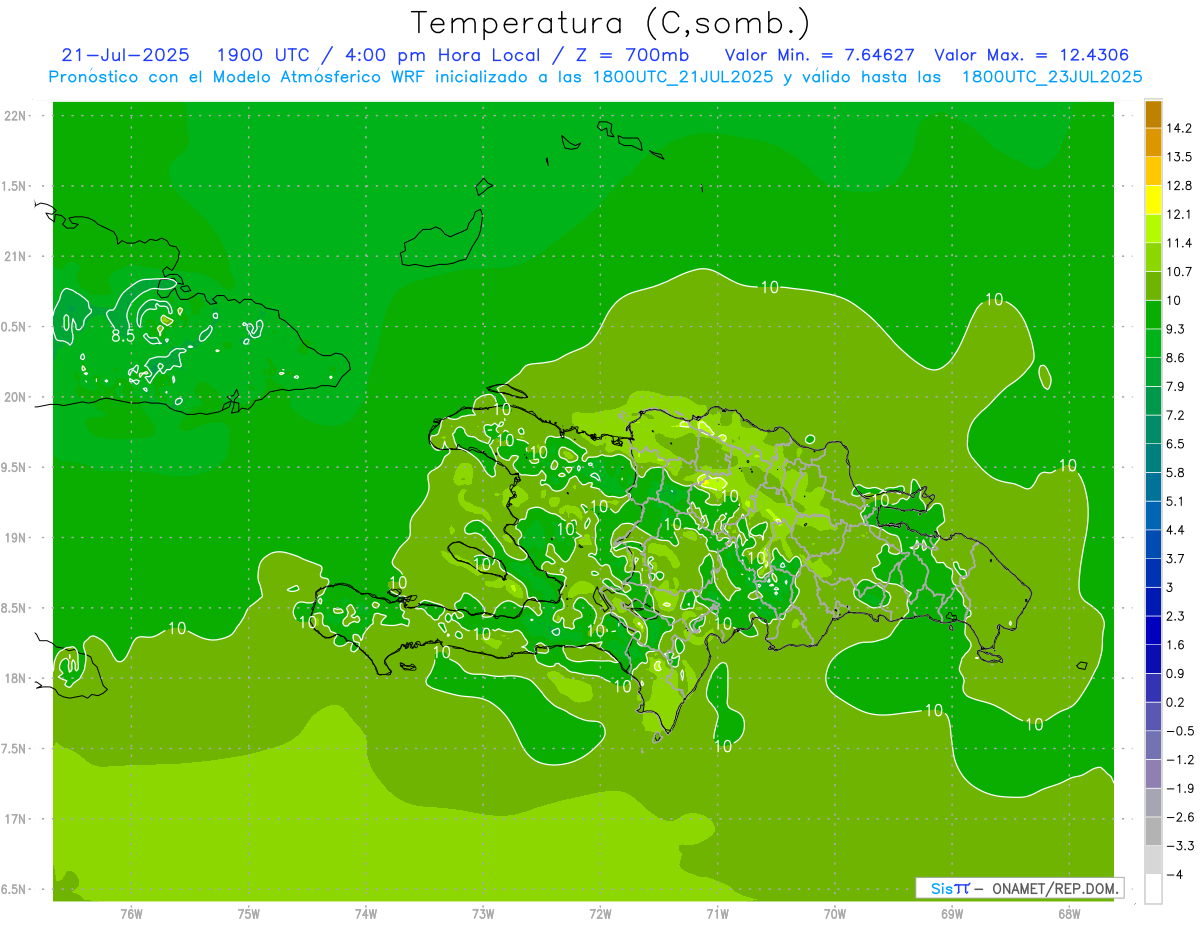The width and height of the screenshot is (1200, 927).
Task: Click the "18N" latitude axis label
Action: coord(16,679)
